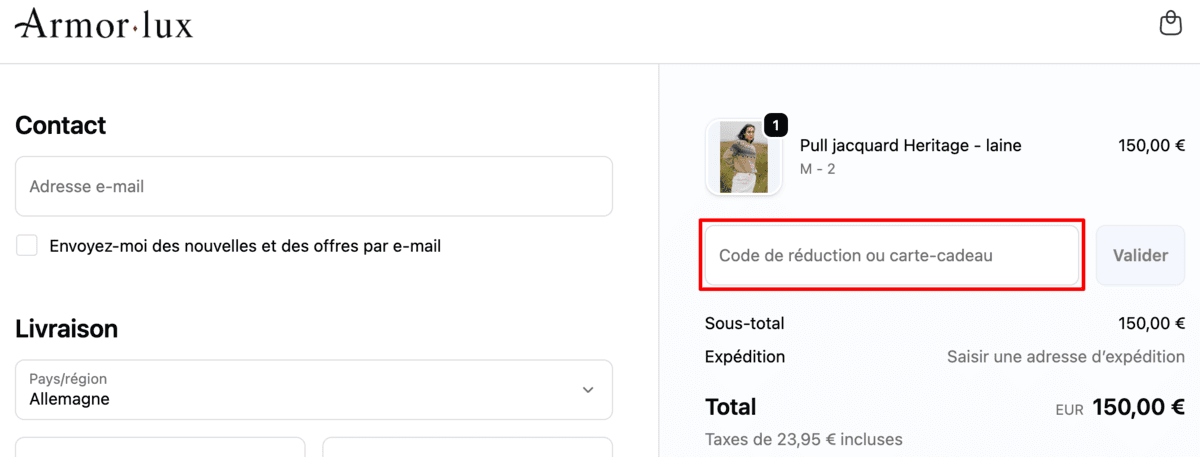Click the 'Taxes de 23,95 € incluses' note
The width and height of the screenshot is (1200, 457).
pos(803,439)
